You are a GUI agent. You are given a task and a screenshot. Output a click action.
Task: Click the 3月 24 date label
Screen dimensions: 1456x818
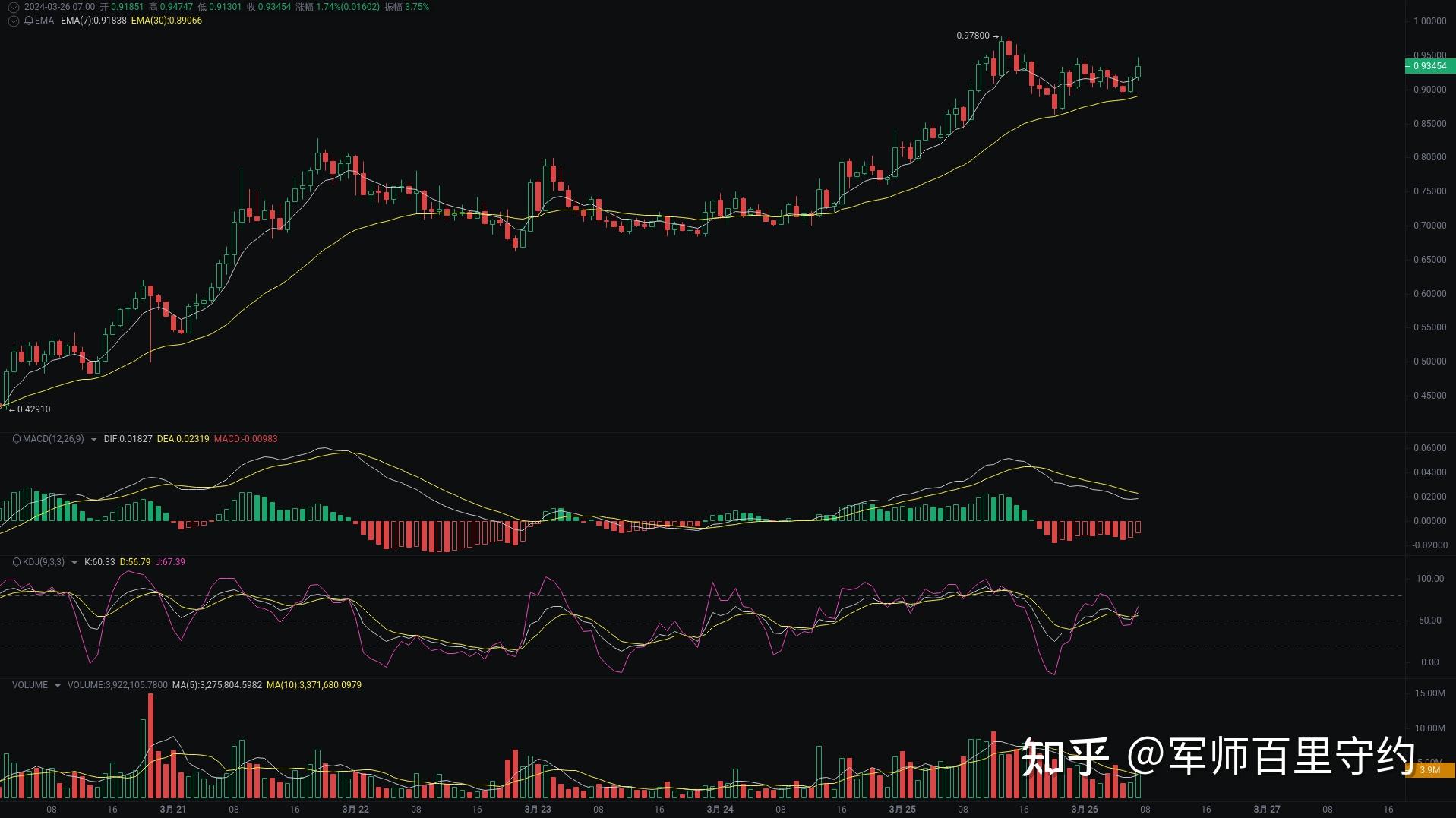tap(720, 810)
